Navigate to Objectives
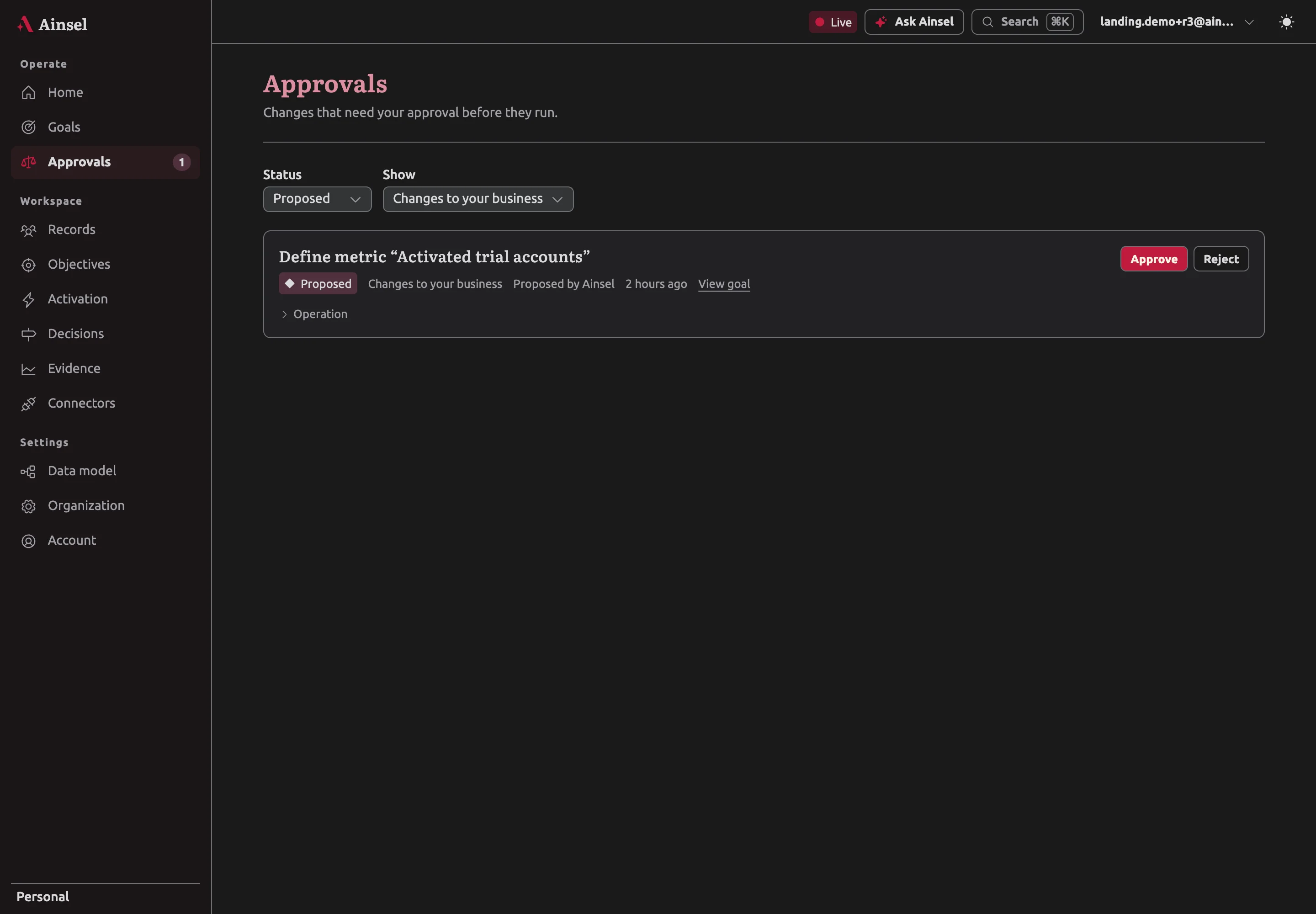This screenshot has height=914, width=1316. 106,265
